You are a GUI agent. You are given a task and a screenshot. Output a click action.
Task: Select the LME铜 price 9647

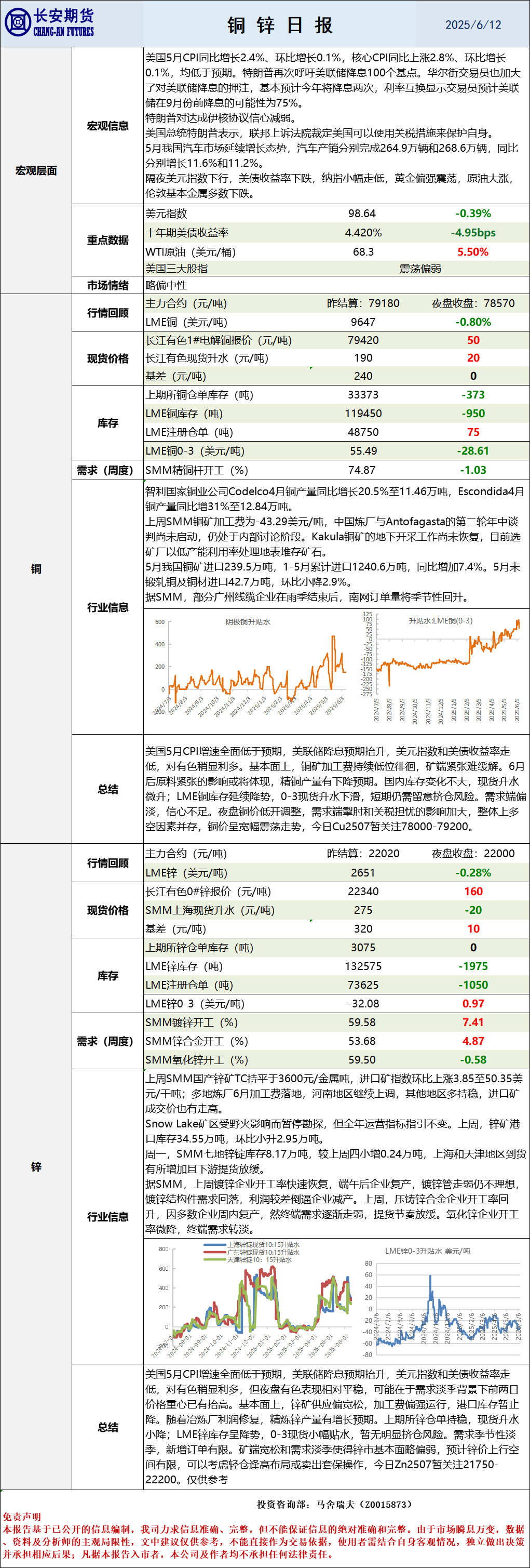click(x=363, y=322)
